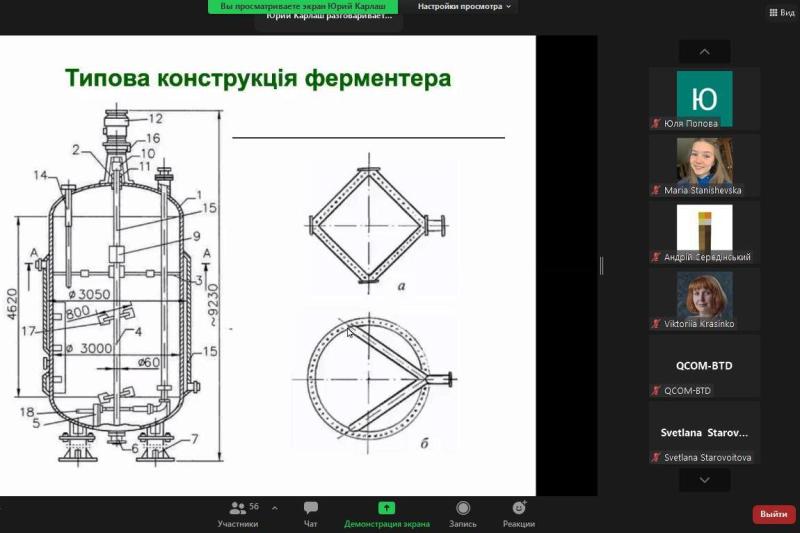Click the green Share Screen icon
Screen dimensions: 800x533
coord(386,507)
